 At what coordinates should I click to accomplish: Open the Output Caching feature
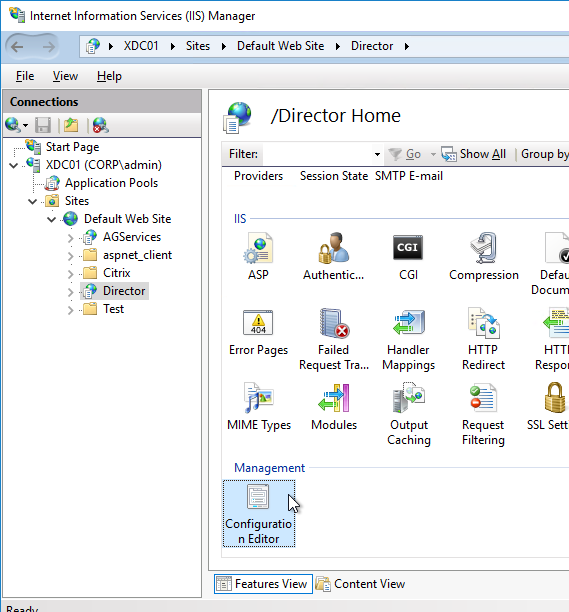pyautogui.click(x=409, y=414)
